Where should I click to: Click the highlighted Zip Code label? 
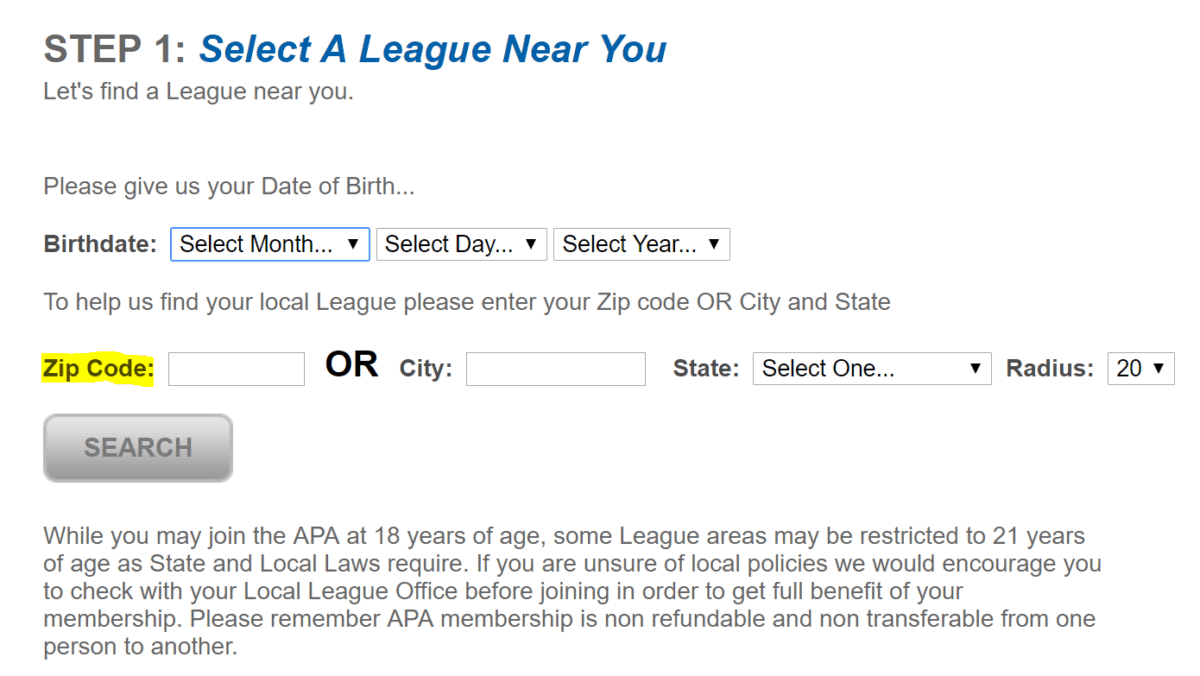(x=98, y=369)
